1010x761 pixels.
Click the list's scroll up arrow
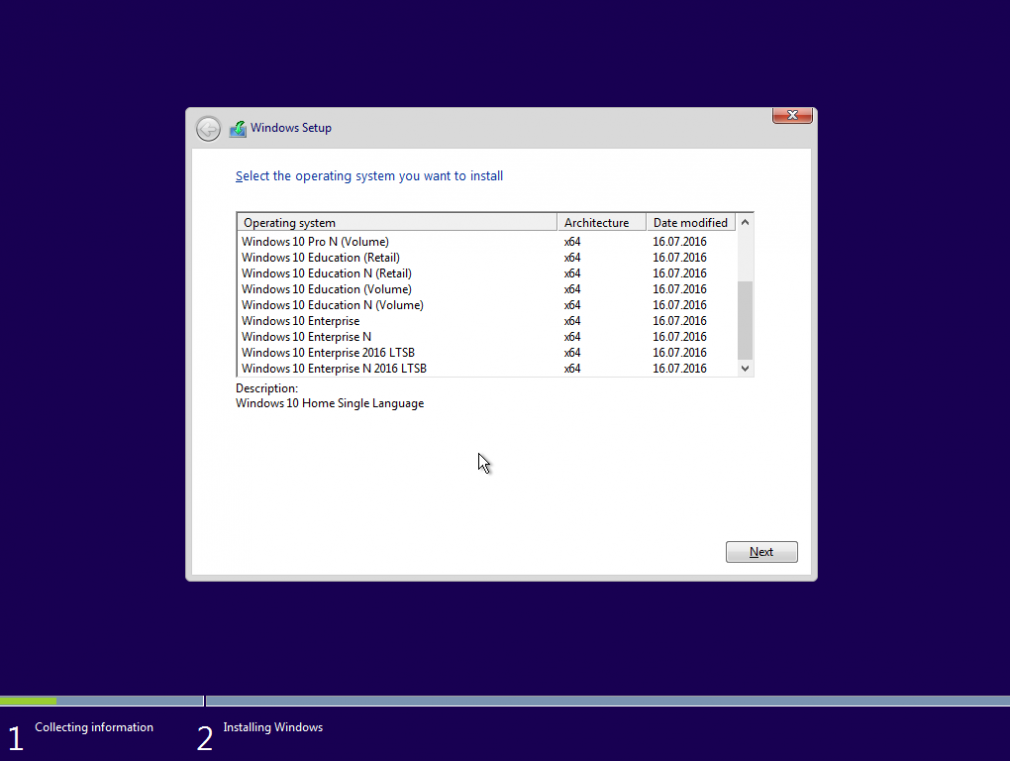click(x=745, y=222)
